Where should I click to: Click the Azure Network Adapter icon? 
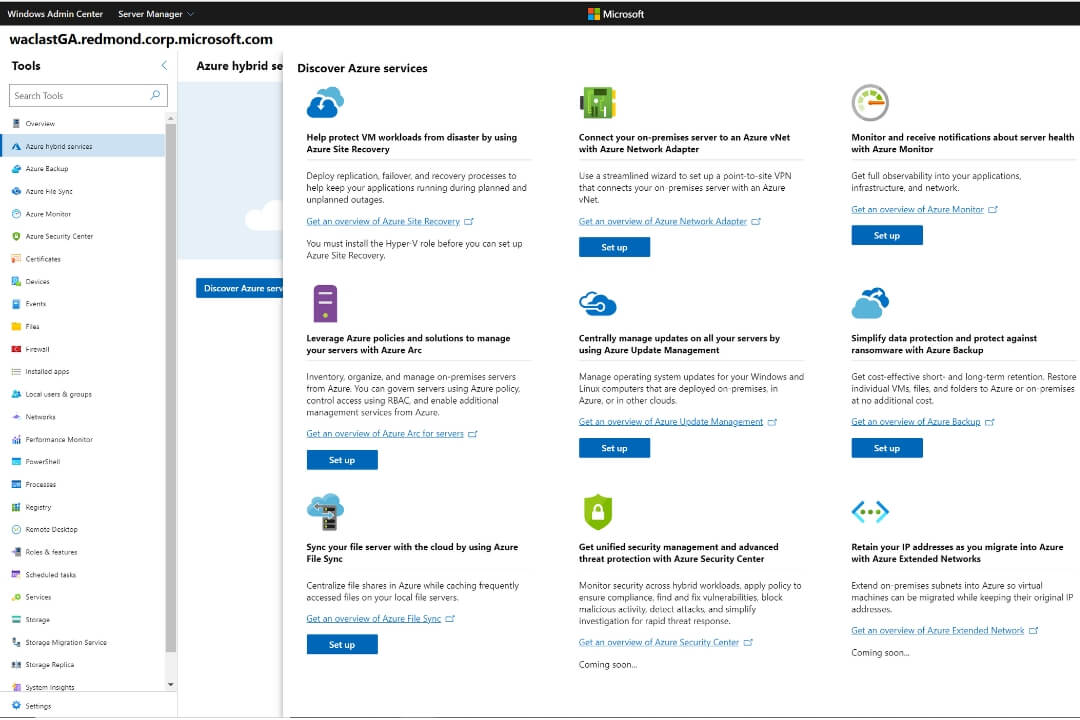click(x=597, y=102)
